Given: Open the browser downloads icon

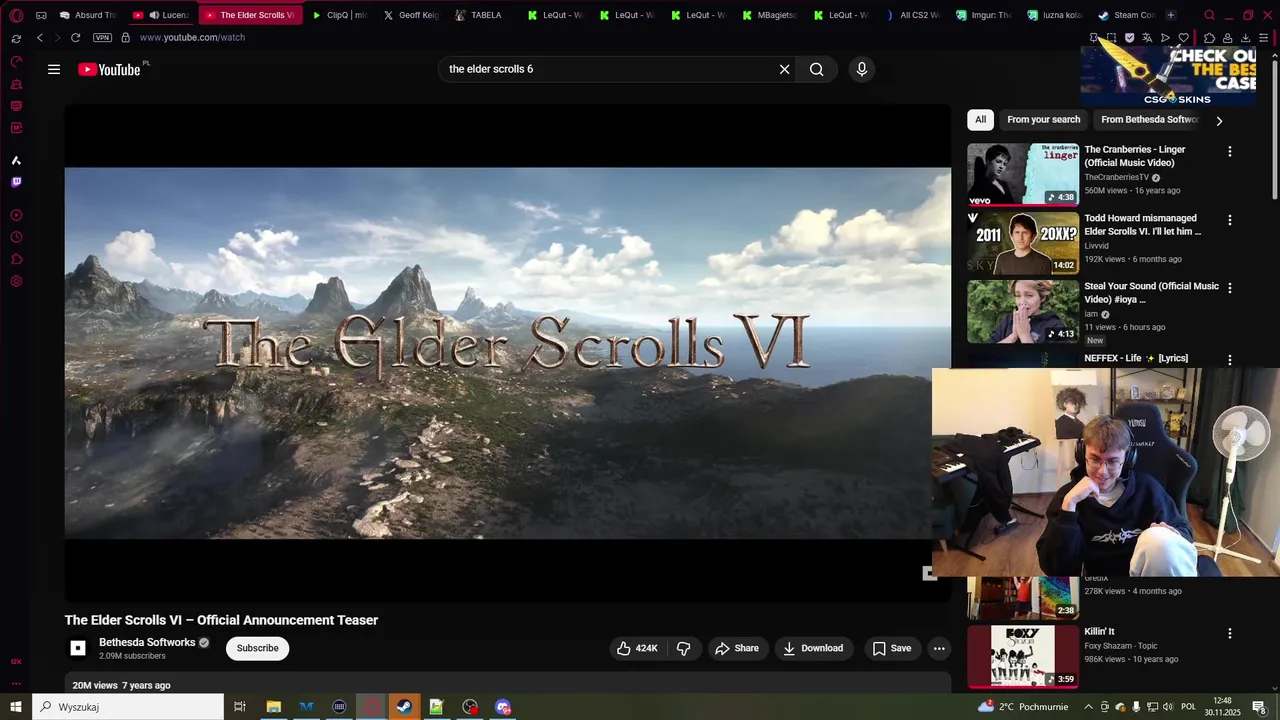Looking at the screenshot, I should click(1245, 38).
